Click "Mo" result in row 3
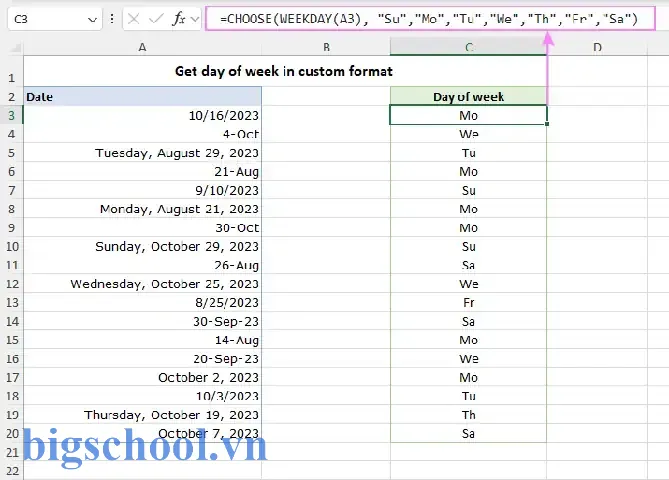 point(468,115)
